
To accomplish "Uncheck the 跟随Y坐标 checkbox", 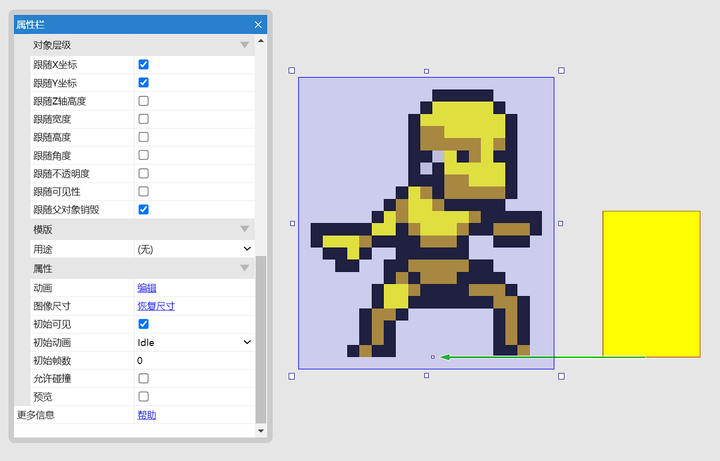I will [143, 83].
